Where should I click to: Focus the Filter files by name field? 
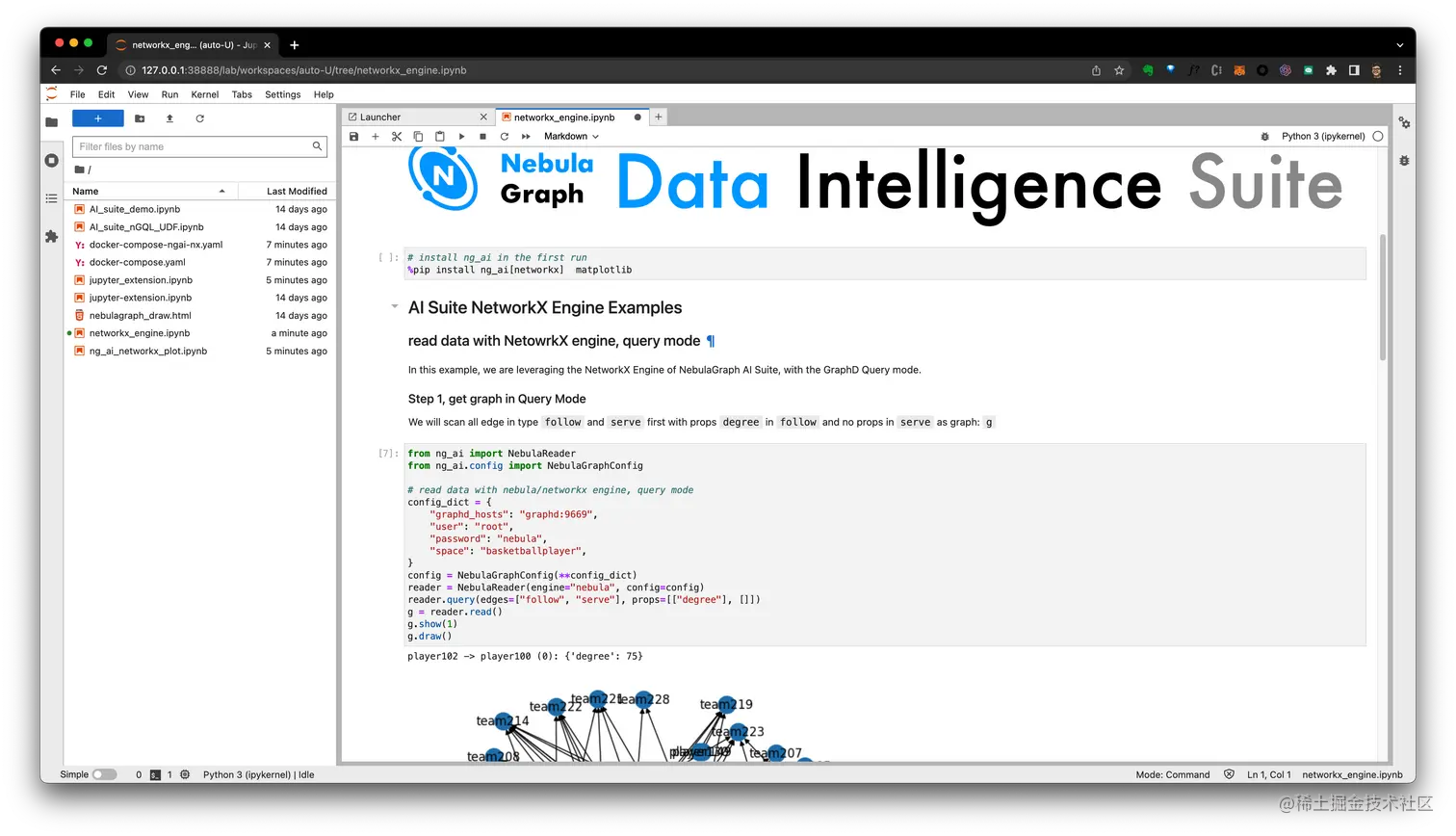pyautogui.click(x=199, y=146)
